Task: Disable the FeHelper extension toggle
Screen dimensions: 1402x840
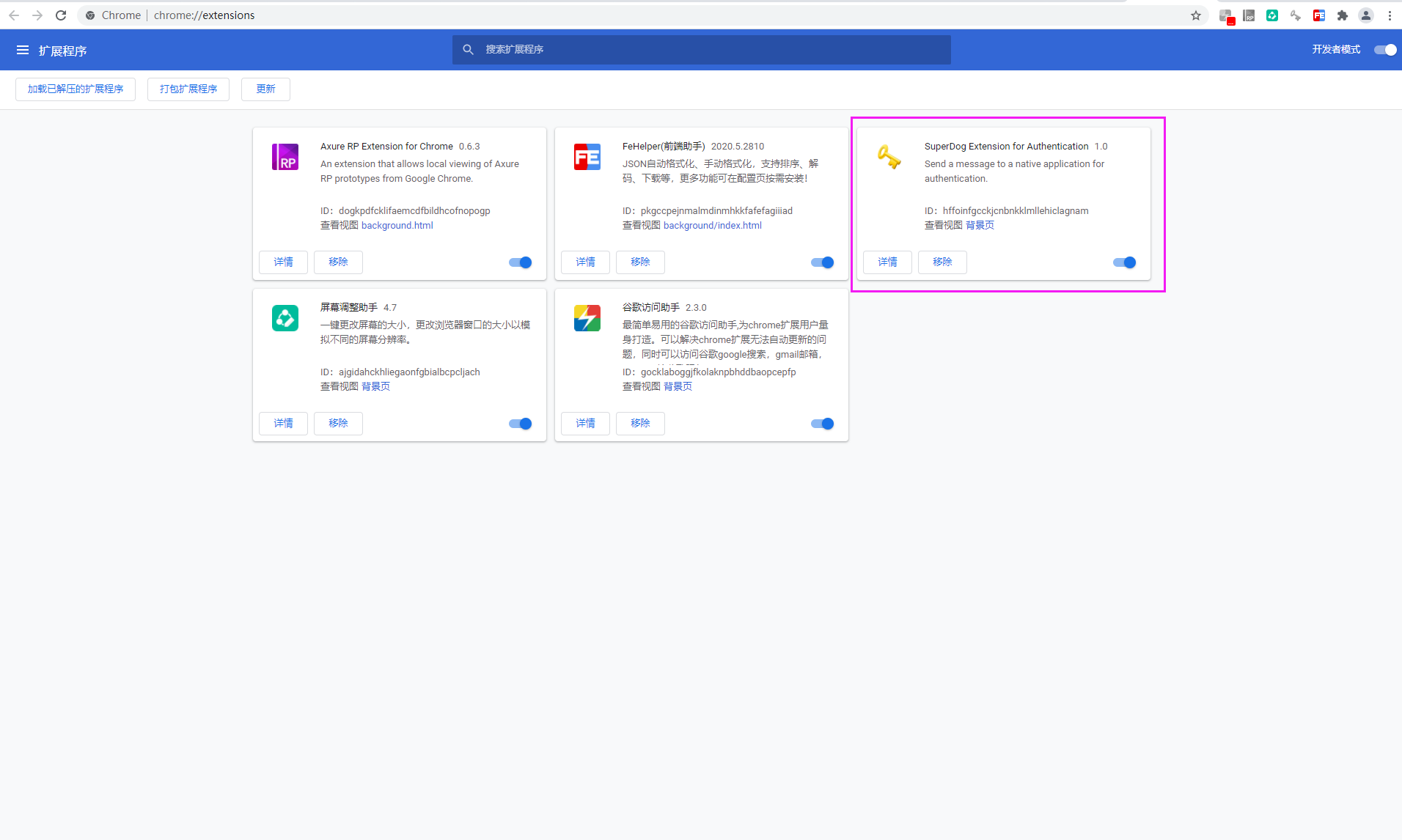Action: [823, 262]
